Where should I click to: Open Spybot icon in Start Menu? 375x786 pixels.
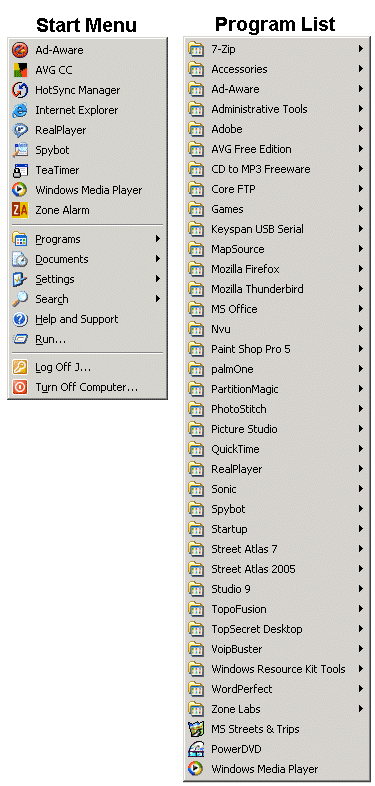coord(20,150)
